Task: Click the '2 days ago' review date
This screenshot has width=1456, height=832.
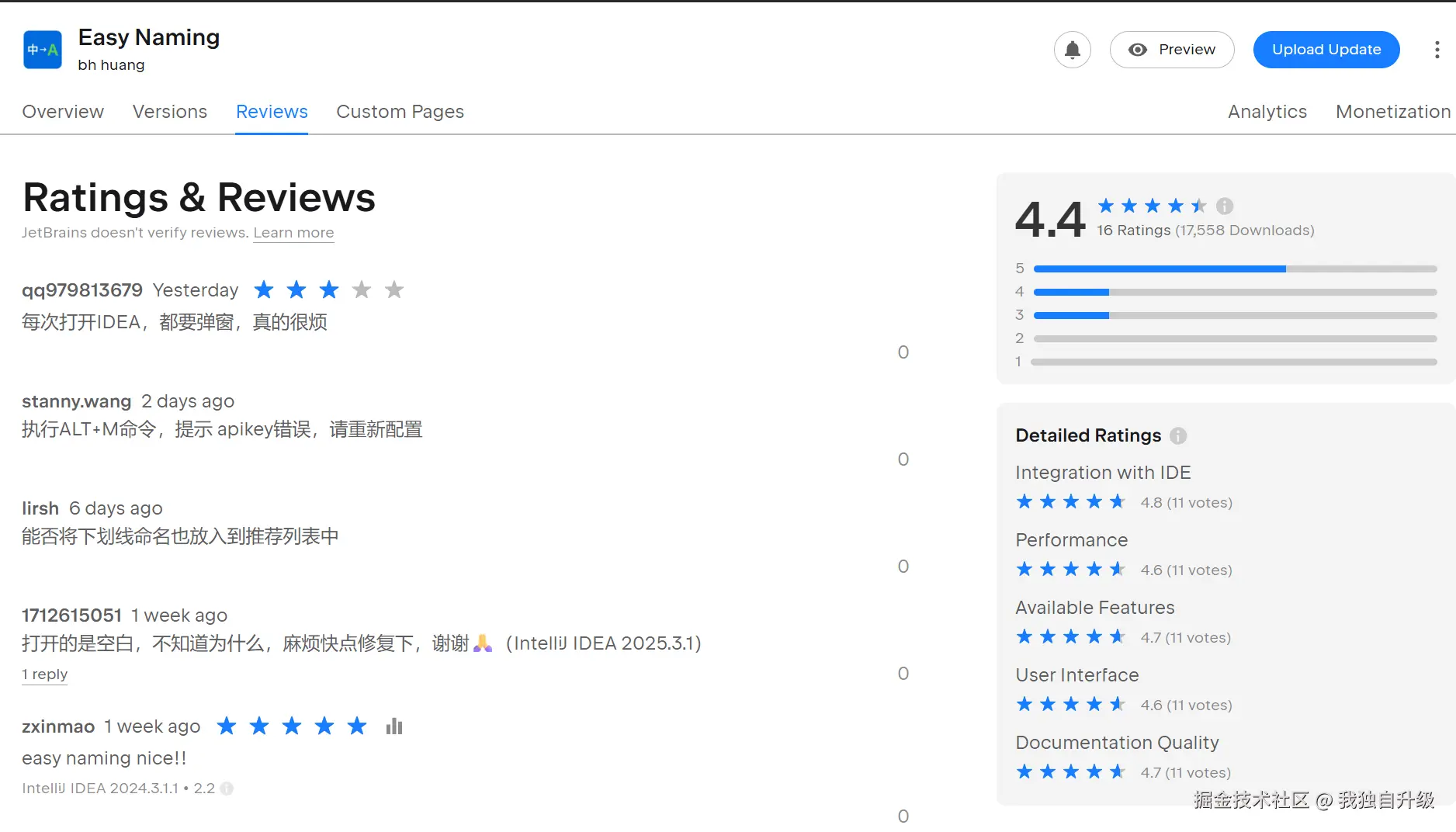Action: 188,401
